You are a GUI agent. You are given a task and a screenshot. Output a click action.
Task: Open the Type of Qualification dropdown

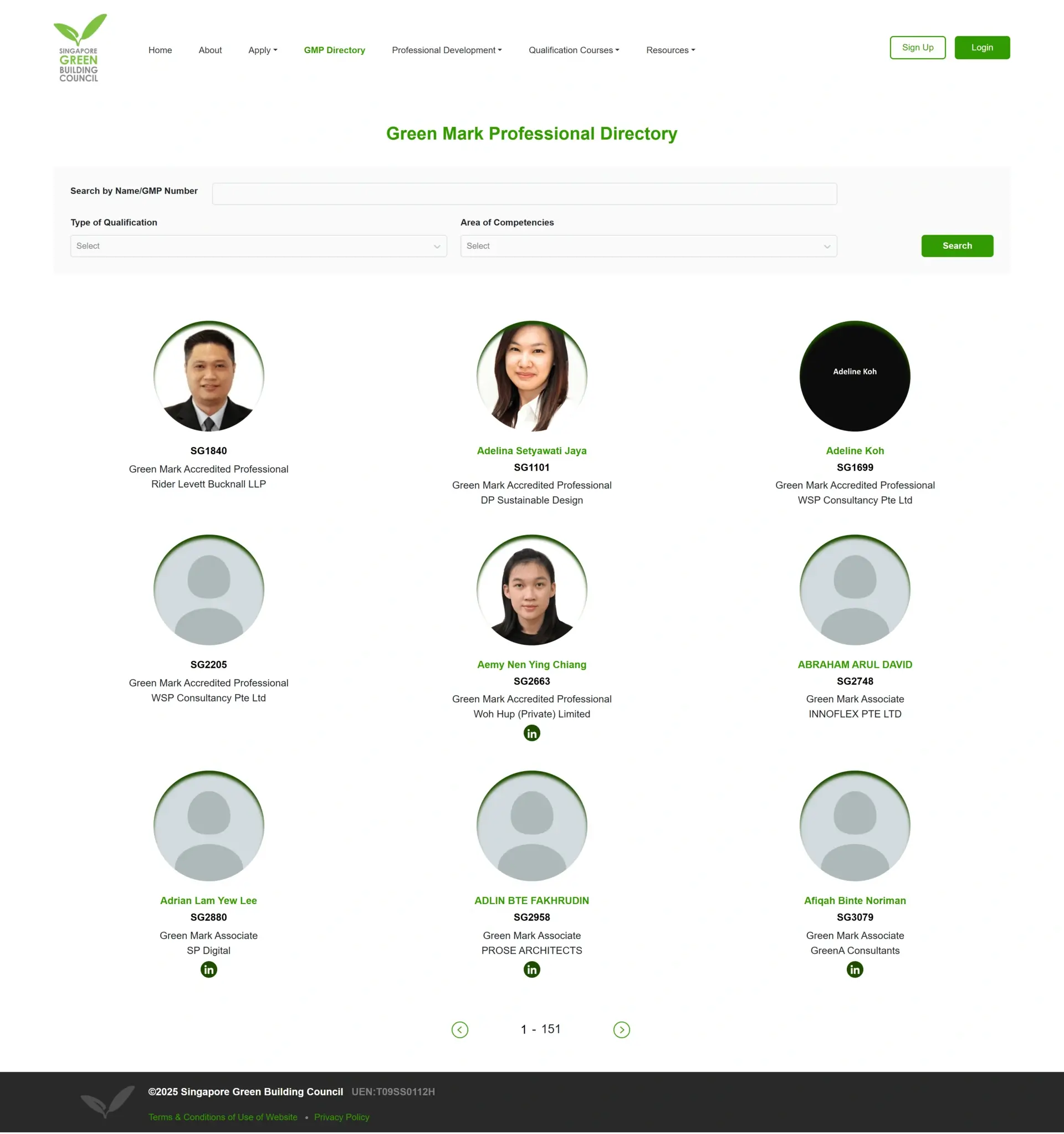tap(258, 246)
